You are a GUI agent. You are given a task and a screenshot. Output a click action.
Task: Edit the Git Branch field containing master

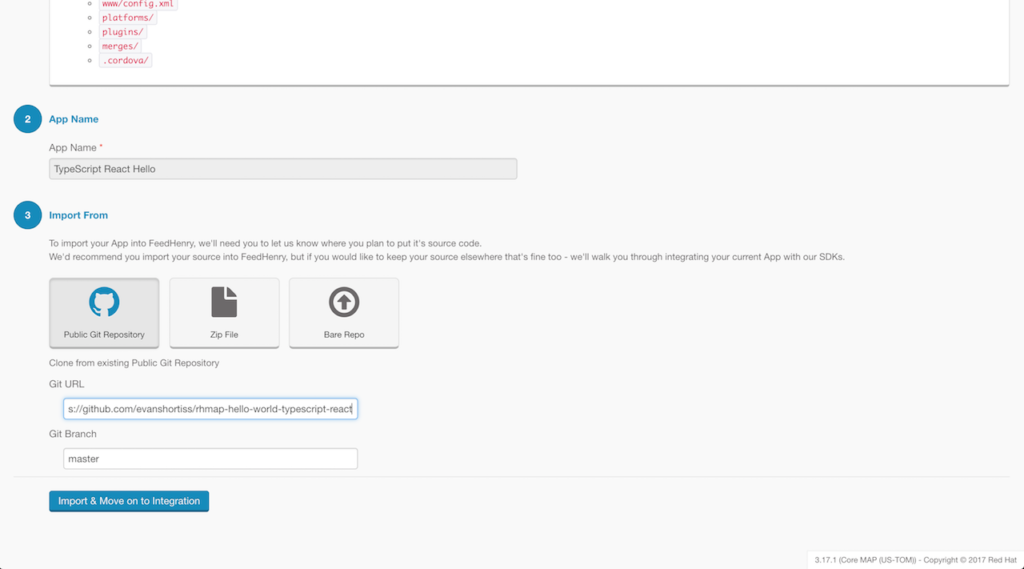210,459
